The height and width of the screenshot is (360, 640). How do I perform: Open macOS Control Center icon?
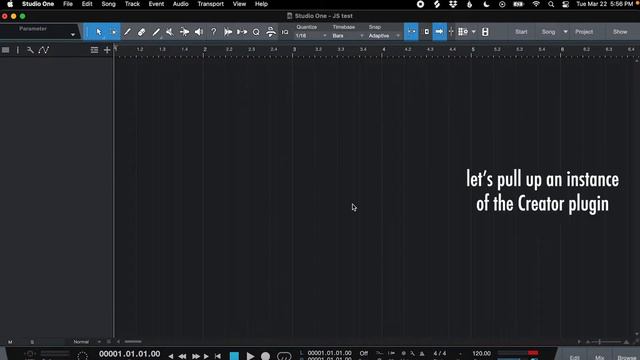(x=565, y=4)
